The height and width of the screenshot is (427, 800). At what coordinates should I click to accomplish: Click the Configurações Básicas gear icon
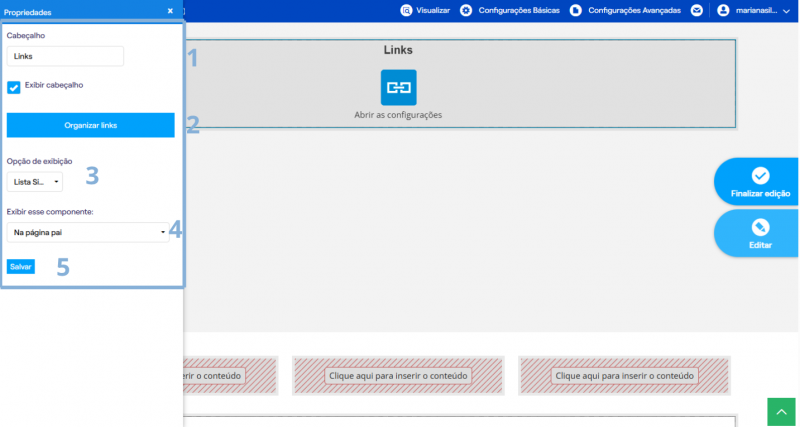[x=466, y=10]
